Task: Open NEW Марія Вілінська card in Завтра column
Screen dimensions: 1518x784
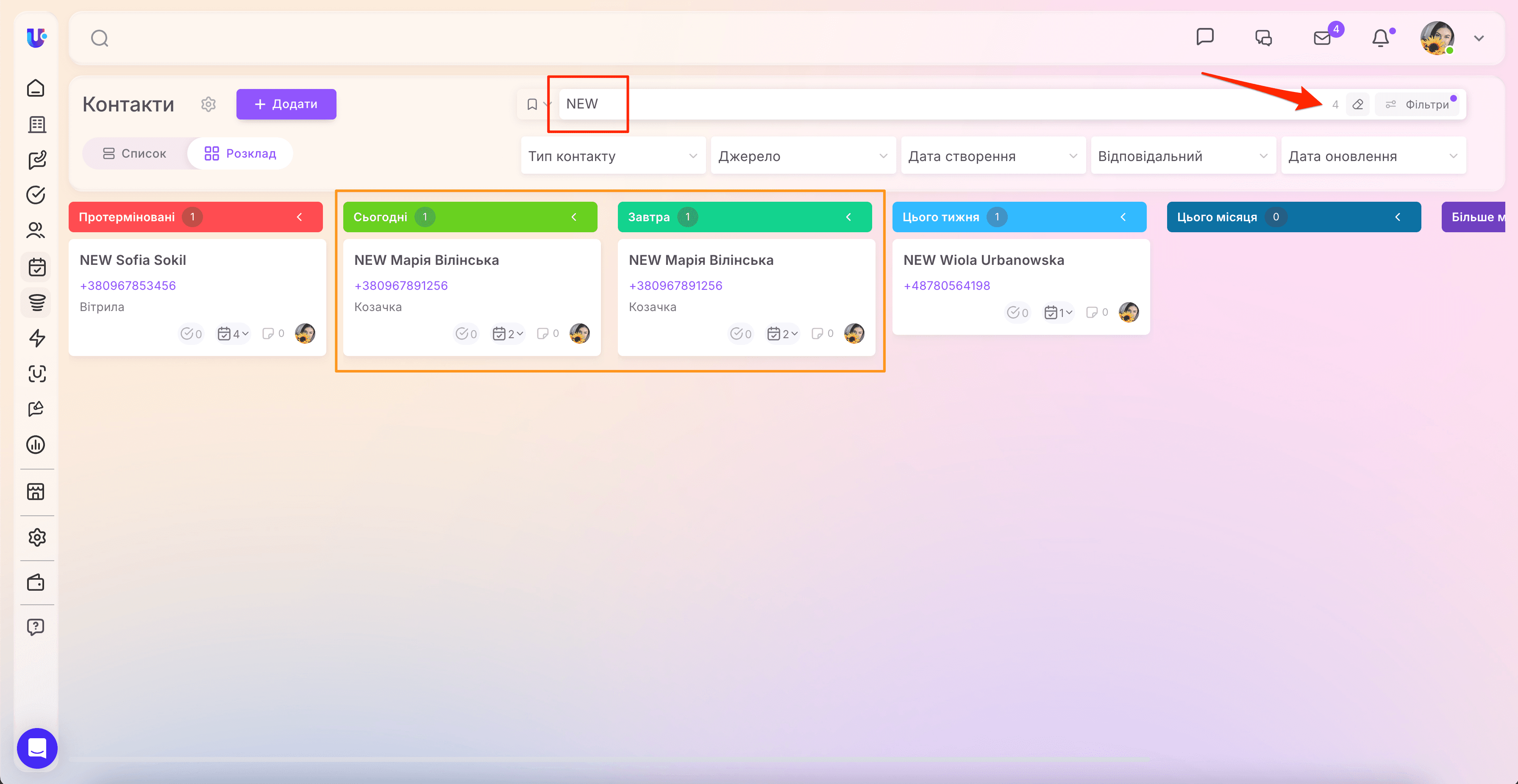Action: coord(747,297)
